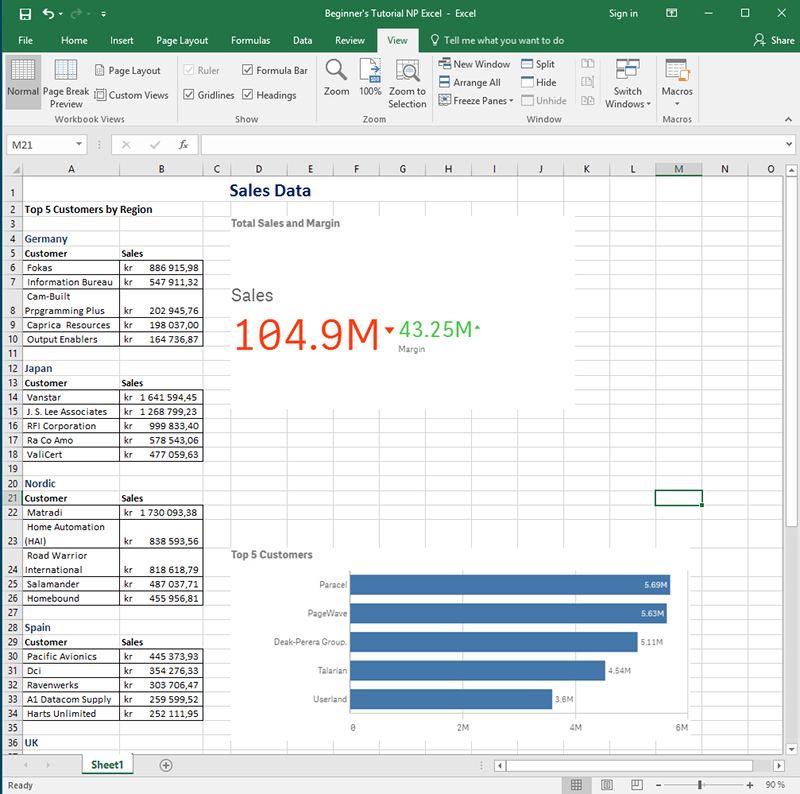Click the Sign in link
Viewport: 800px width, 794px height.
[x=623, y=13]
